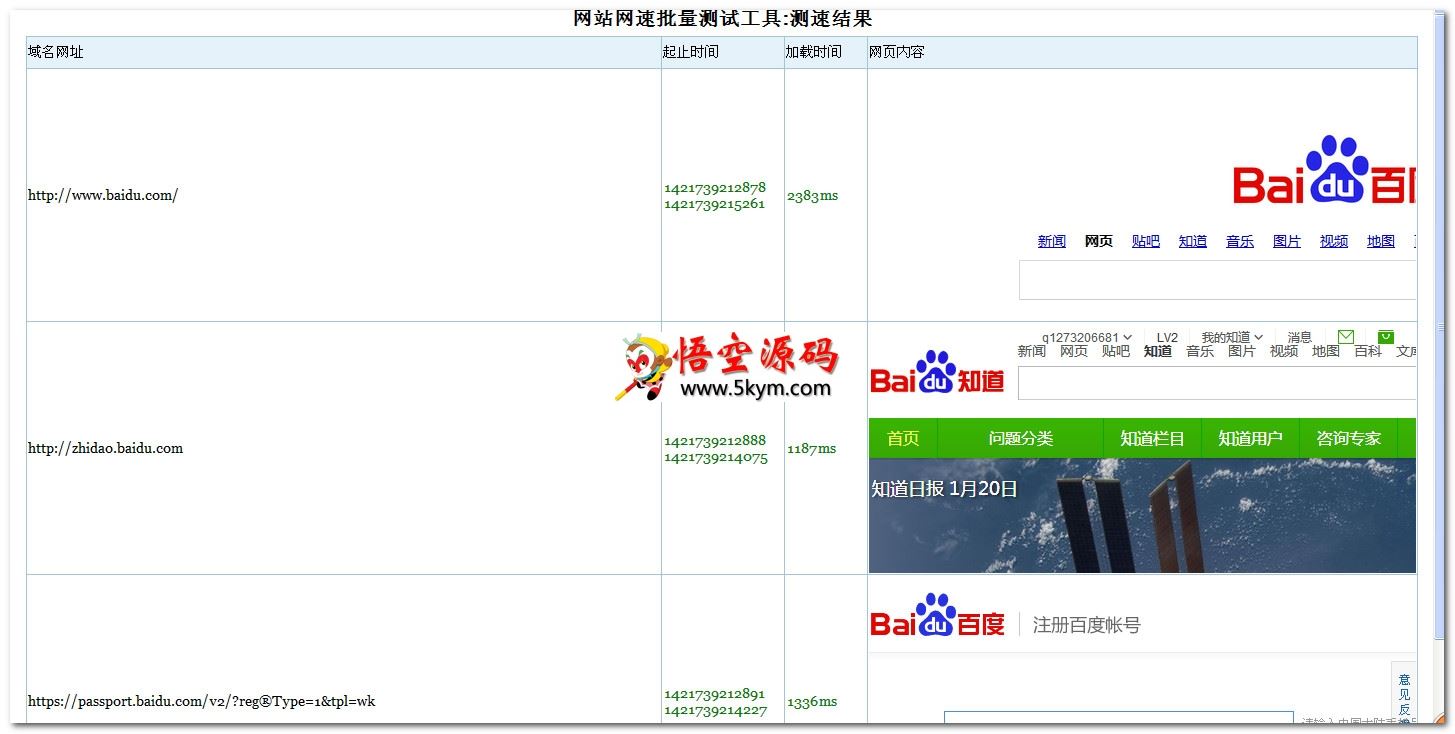The width and height of the screenshot is (1455, 734).
Task: Click the Baidu logo beside 注册百度帐号
Action: point(937,615)
